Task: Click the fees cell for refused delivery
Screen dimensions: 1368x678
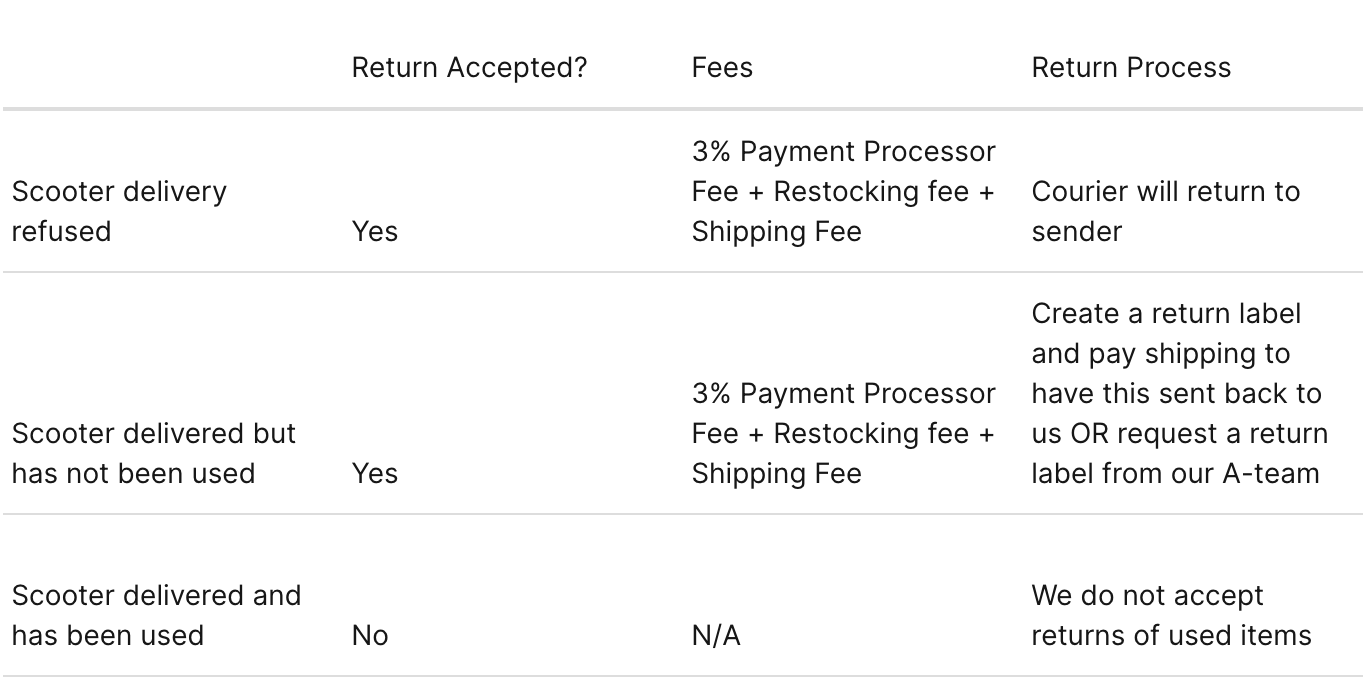Action: [x=843, y=191]
